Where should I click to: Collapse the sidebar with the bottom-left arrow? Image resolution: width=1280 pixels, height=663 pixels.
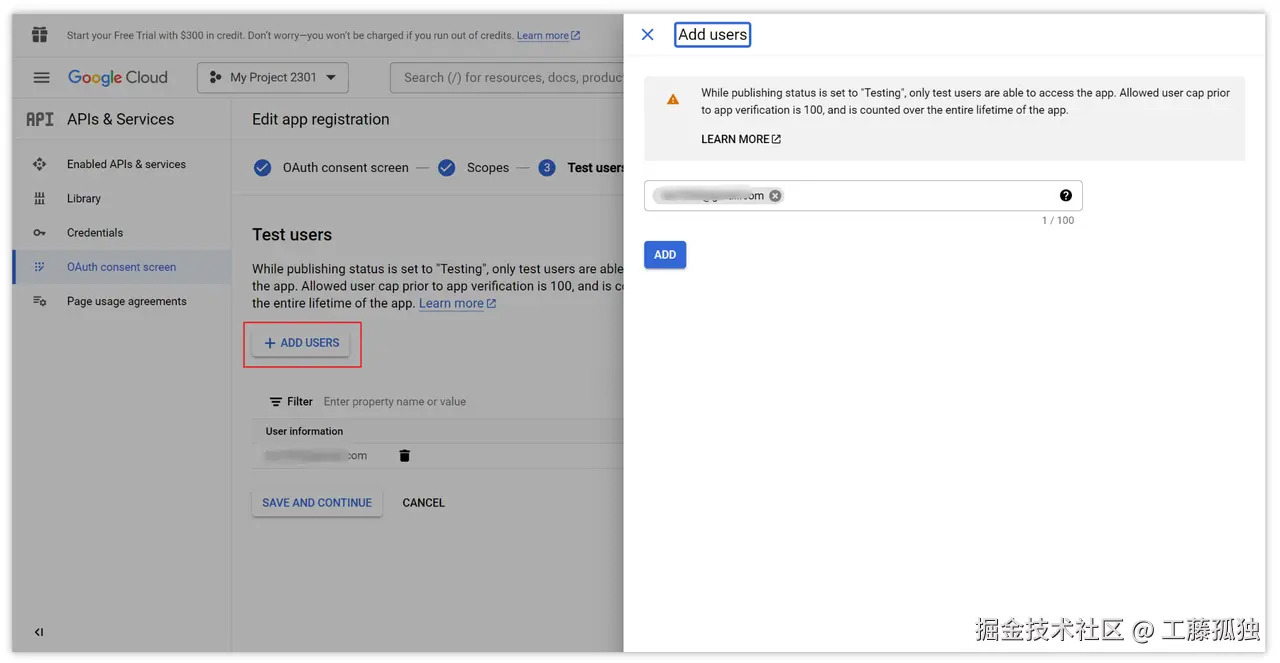(38, 632)
